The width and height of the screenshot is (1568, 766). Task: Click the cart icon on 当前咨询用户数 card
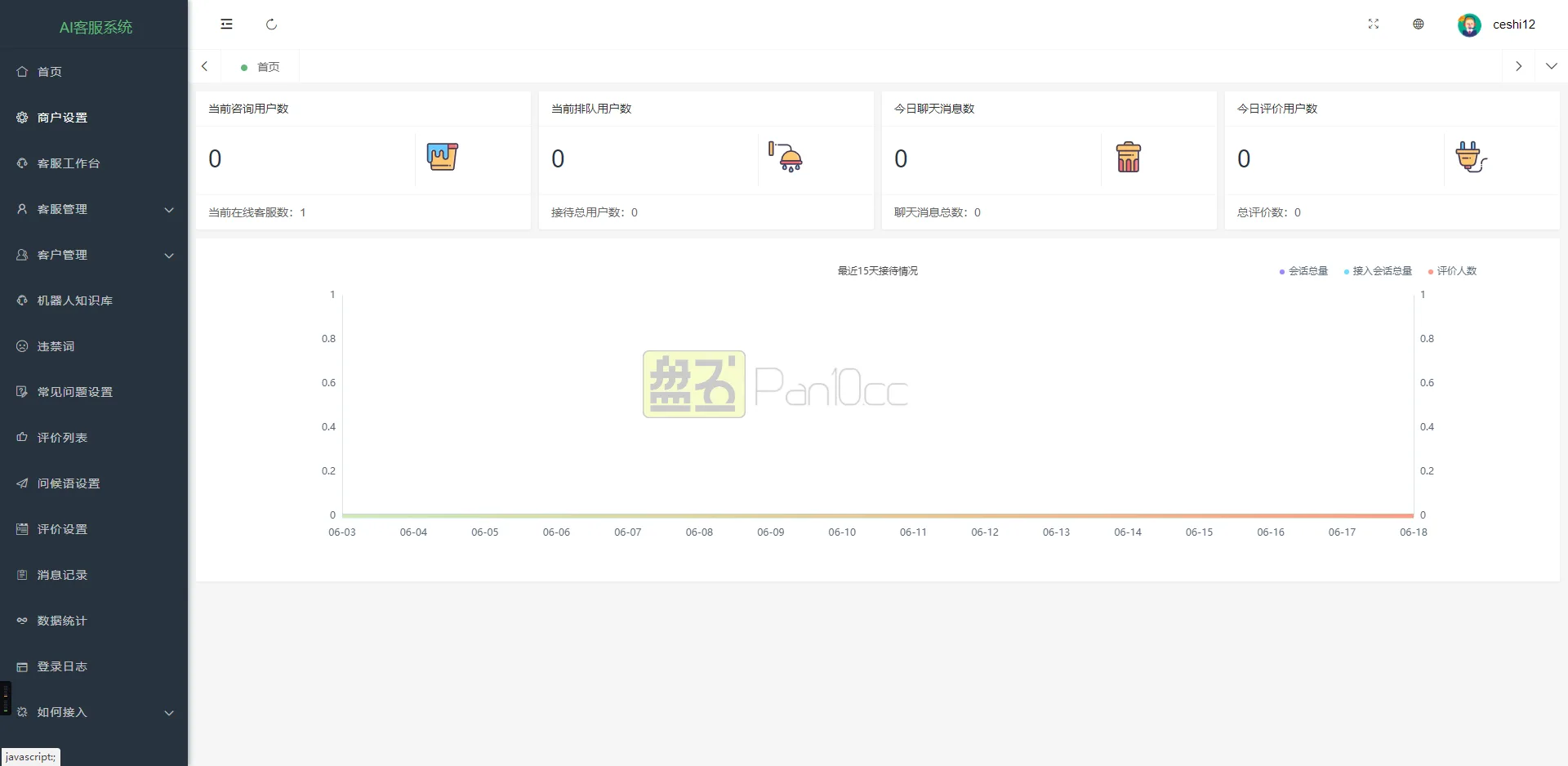[442, 157]
